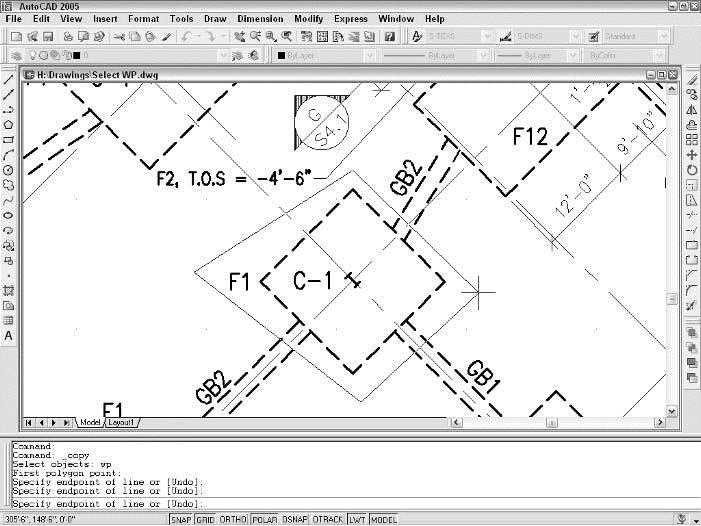The image size is (701, 526).
Task: Click black layer color swatch
Action: (x=76, y=55)
